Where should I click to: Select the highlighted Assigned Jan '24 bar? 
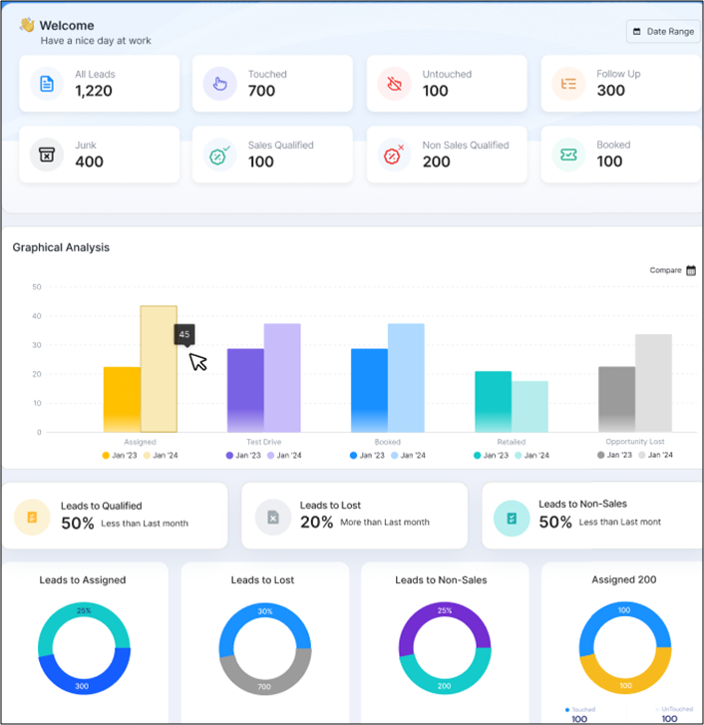(x=159, y=369)
